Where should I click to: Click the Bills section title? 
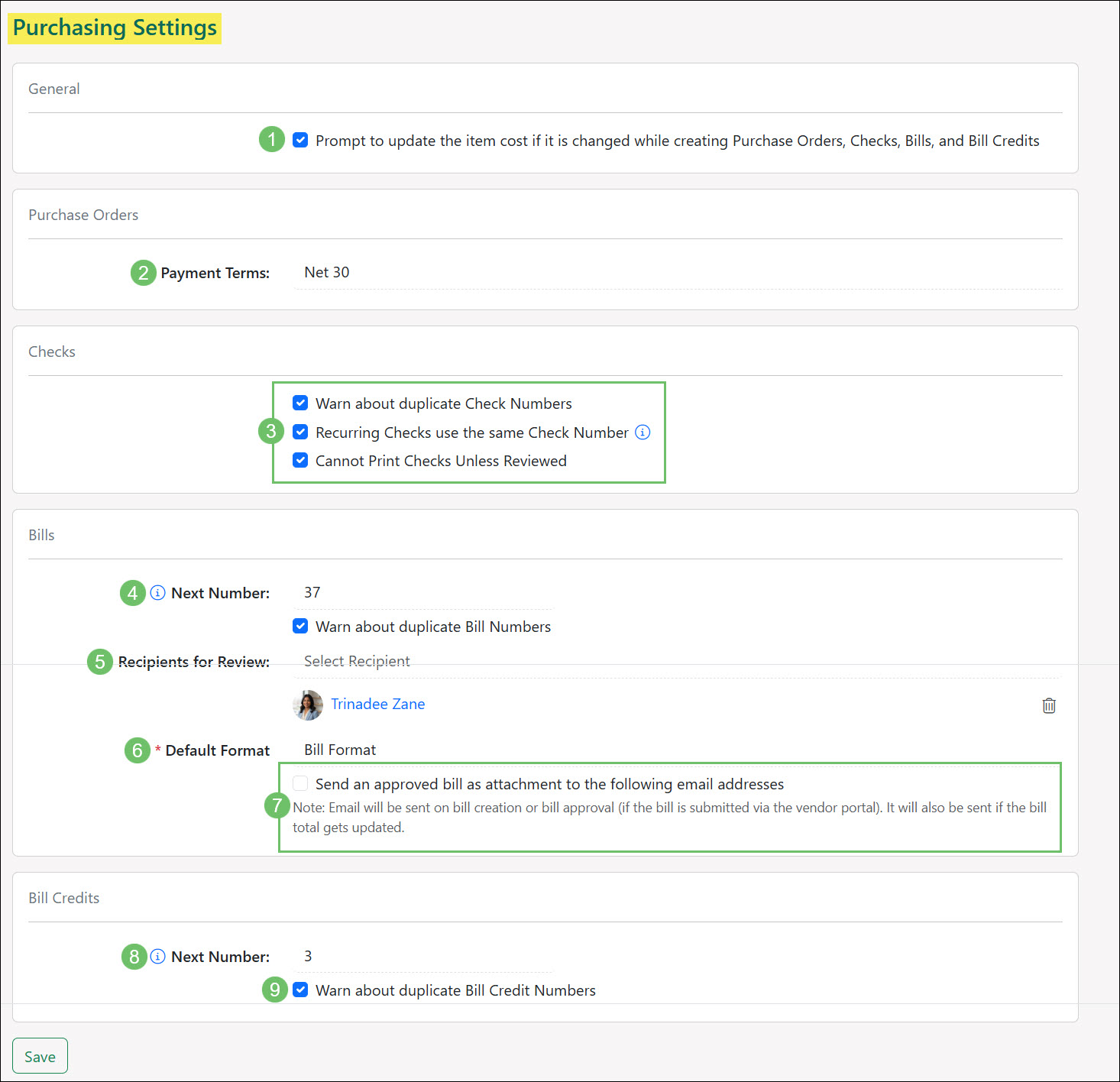click(x=41, y=535)
